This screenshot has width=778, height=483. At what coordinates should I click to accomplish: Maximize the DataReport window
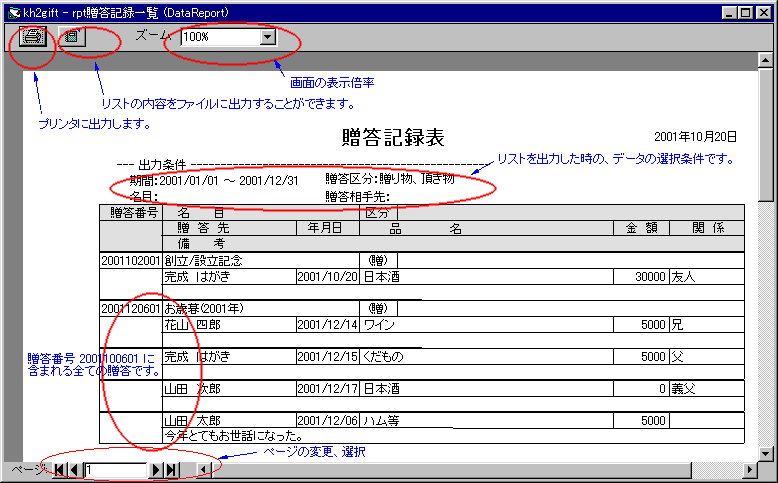pos(745,11)
